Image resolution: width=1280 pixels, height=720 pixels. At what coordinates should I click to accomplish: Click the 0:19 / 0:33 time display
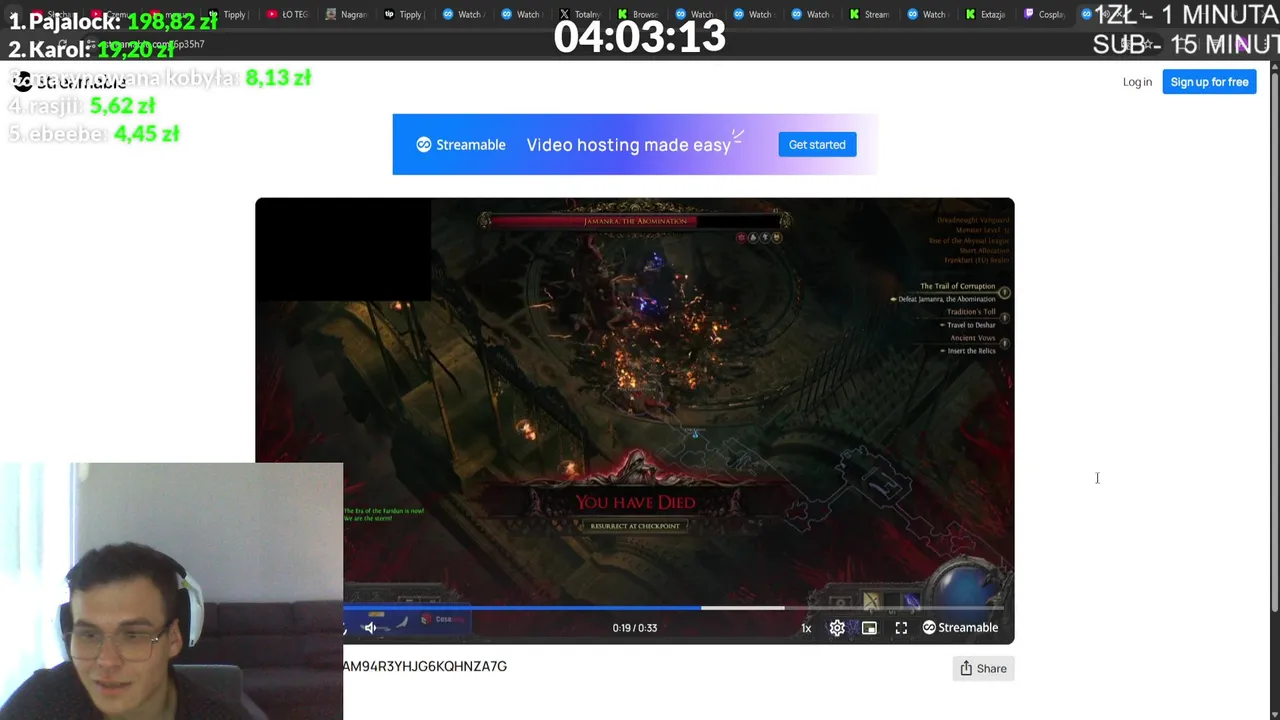tap(635, 628)
